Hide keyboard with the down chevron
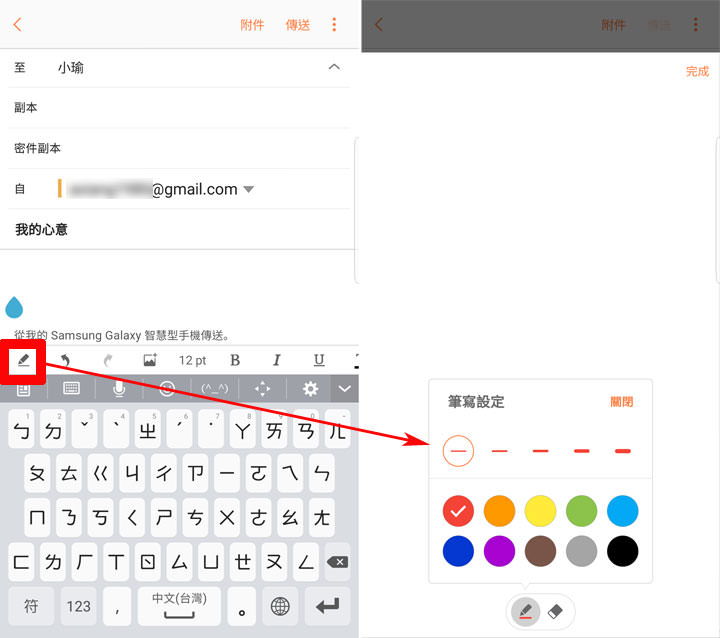This screenshot has width=720, height=638. pyautogui.click(x=345, y=389)
